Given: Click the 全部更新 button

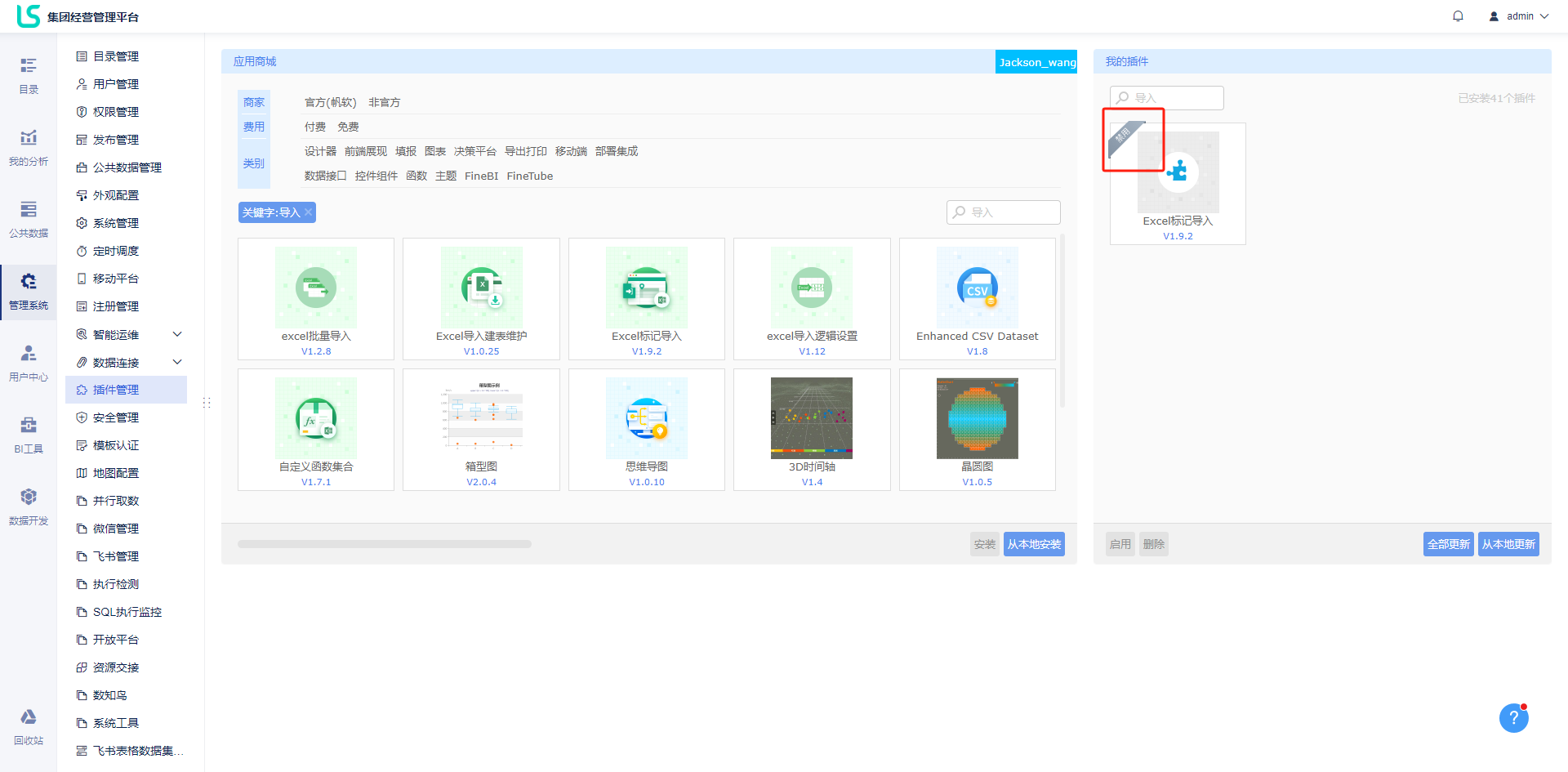Looking at the screenshot, I should pyautogui.click(x=1449, y=544).
